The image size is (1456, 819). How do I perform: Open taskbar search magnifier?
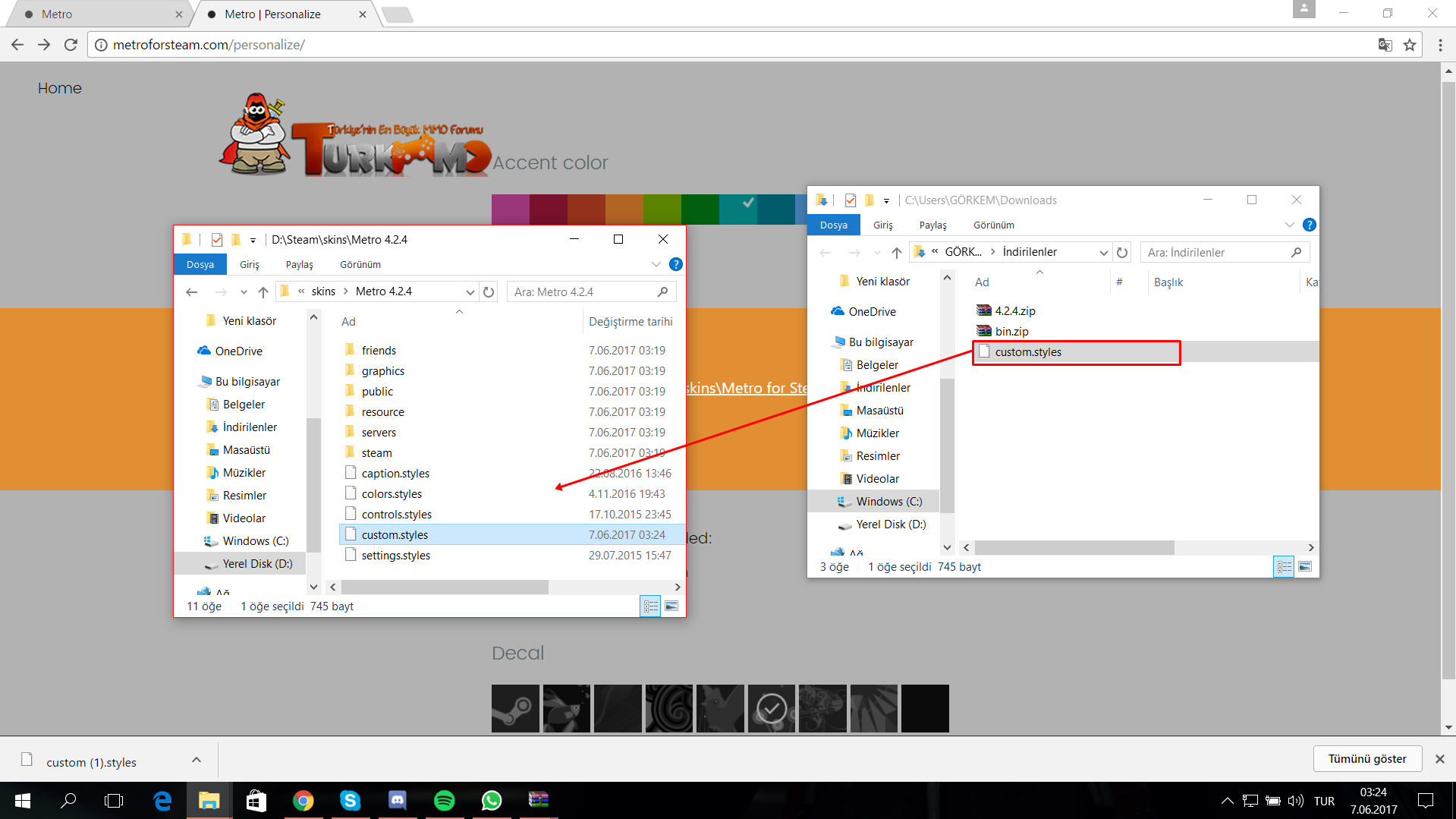(x=68, y=800)
